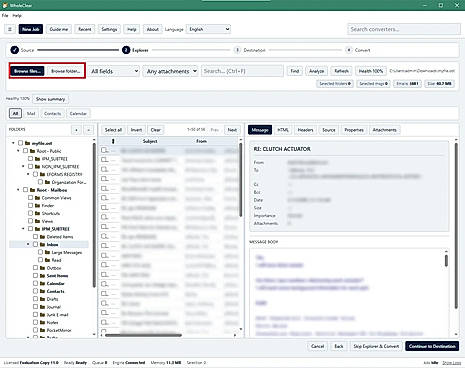Click the Large Messages folder icon
Viewport: 465px width, 368px height.
(x=48, y=252)
